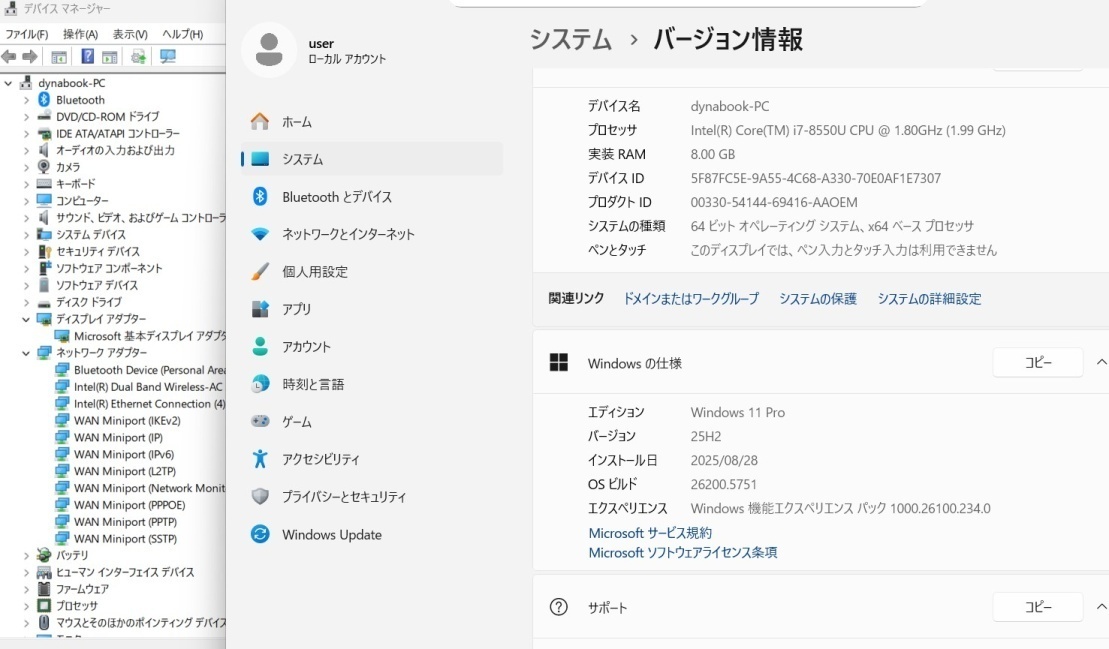The width and height of the screenshot is (1109, 649).
Task: Click the scan for hardware changes monitor icon
Action: [x=168, y=57]
